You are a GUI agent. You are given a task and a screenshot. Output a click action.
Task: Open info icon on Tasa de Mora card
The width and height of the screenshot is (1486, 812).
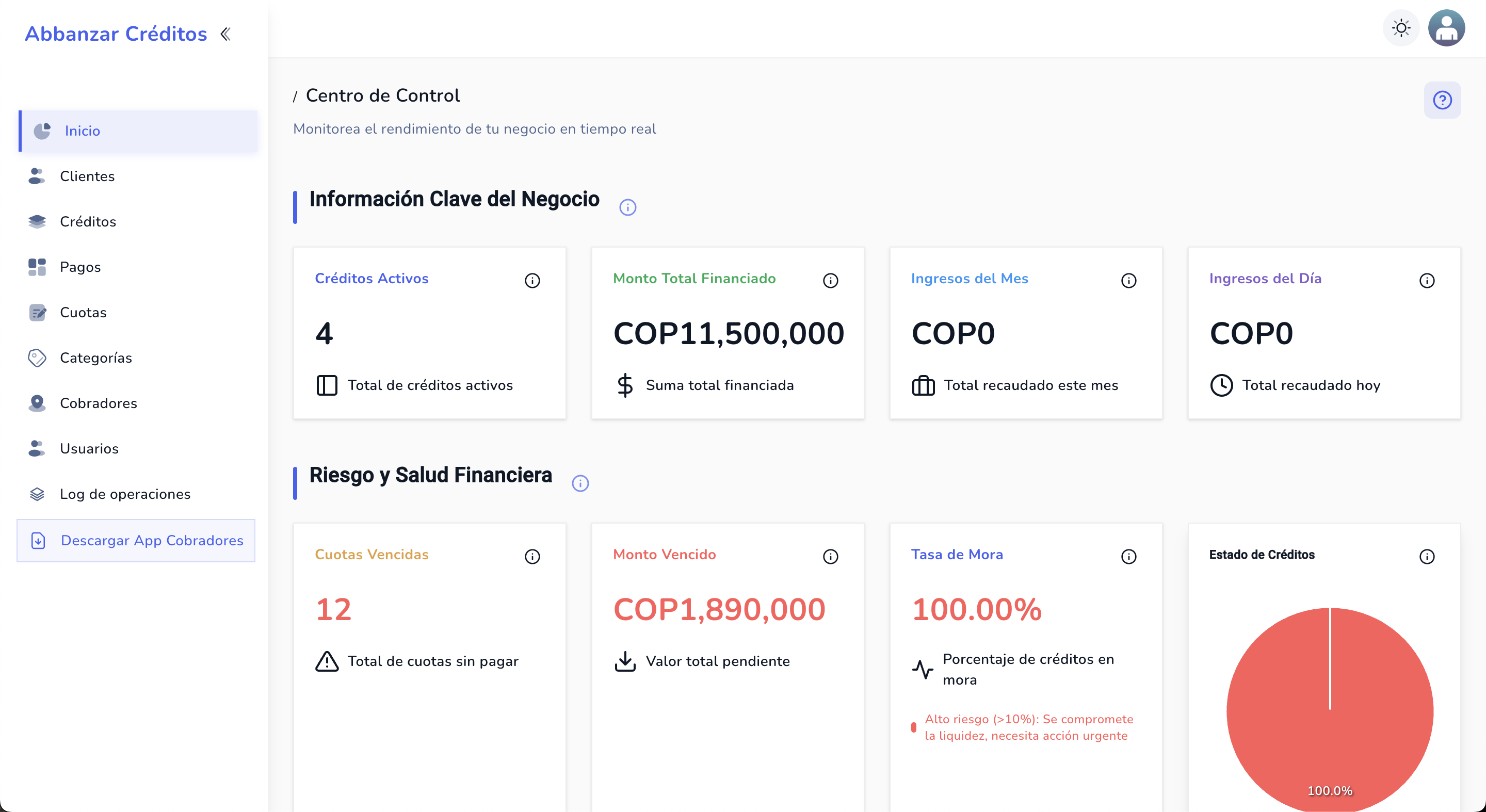[x=1129, y=557]
